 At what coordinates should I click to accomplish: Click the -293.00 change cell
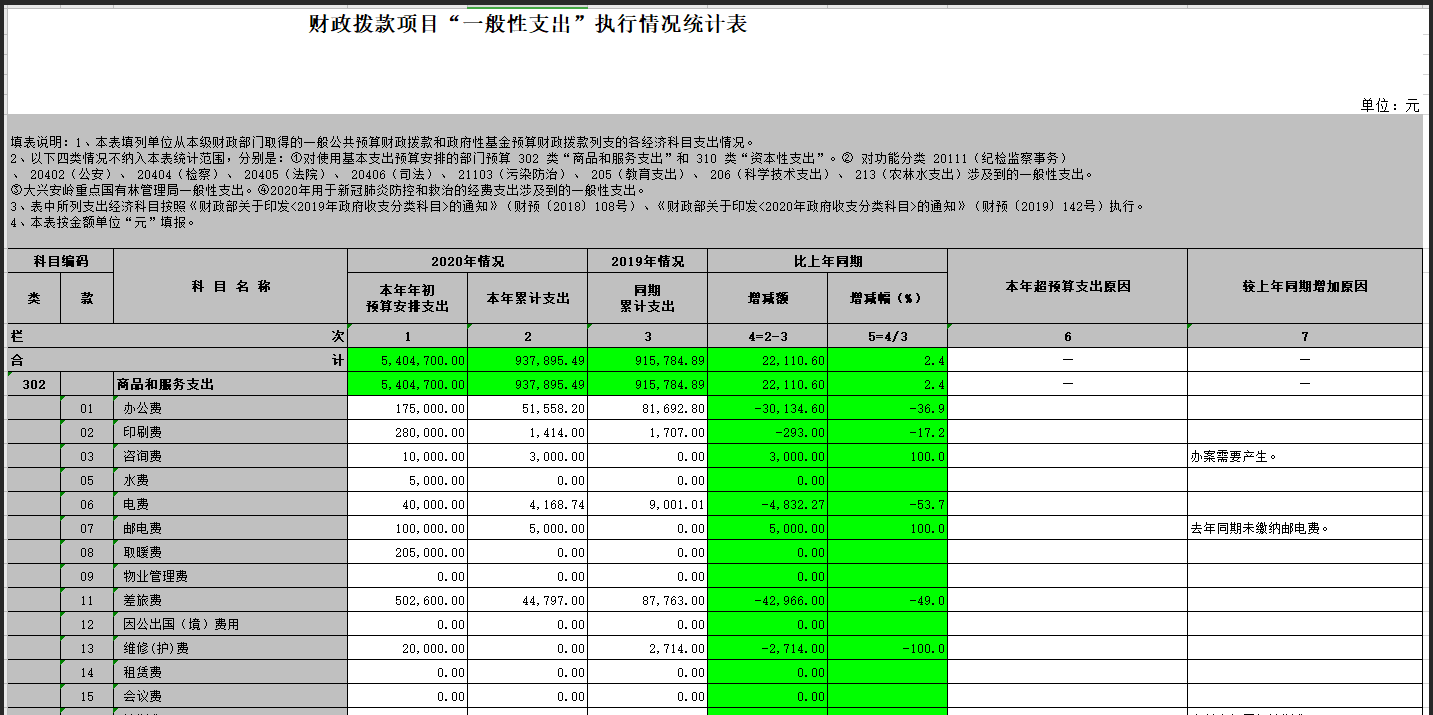tap(768, 432)
